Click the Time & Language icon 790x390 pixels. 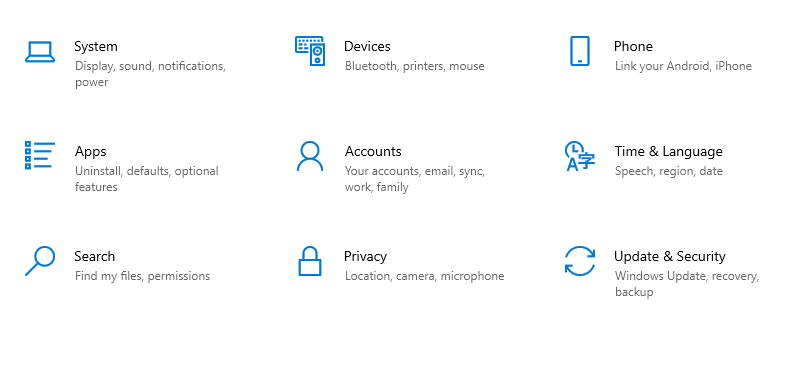pyautogui.click(x=580, y=156)
